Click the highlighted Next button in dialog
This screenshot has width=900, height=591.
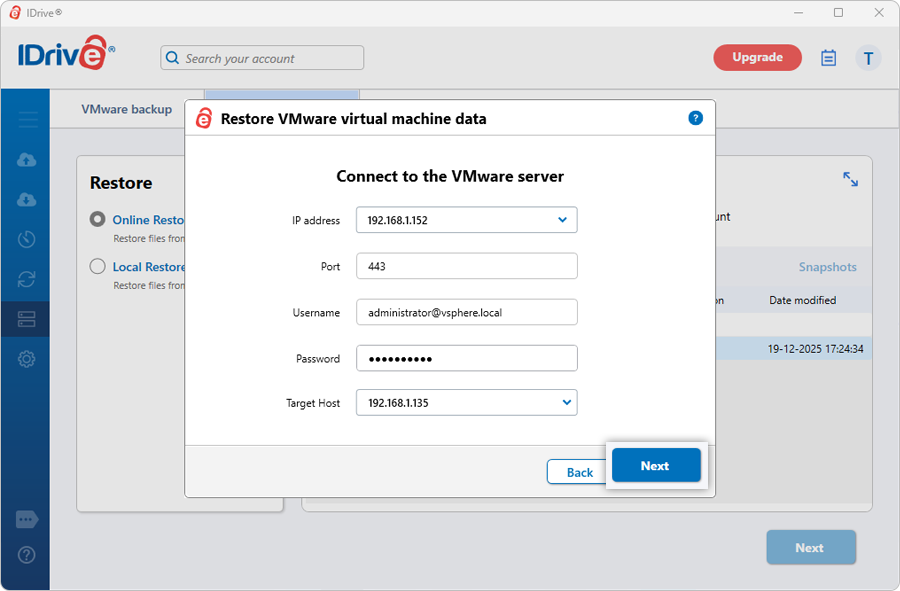tap(656, 466)
